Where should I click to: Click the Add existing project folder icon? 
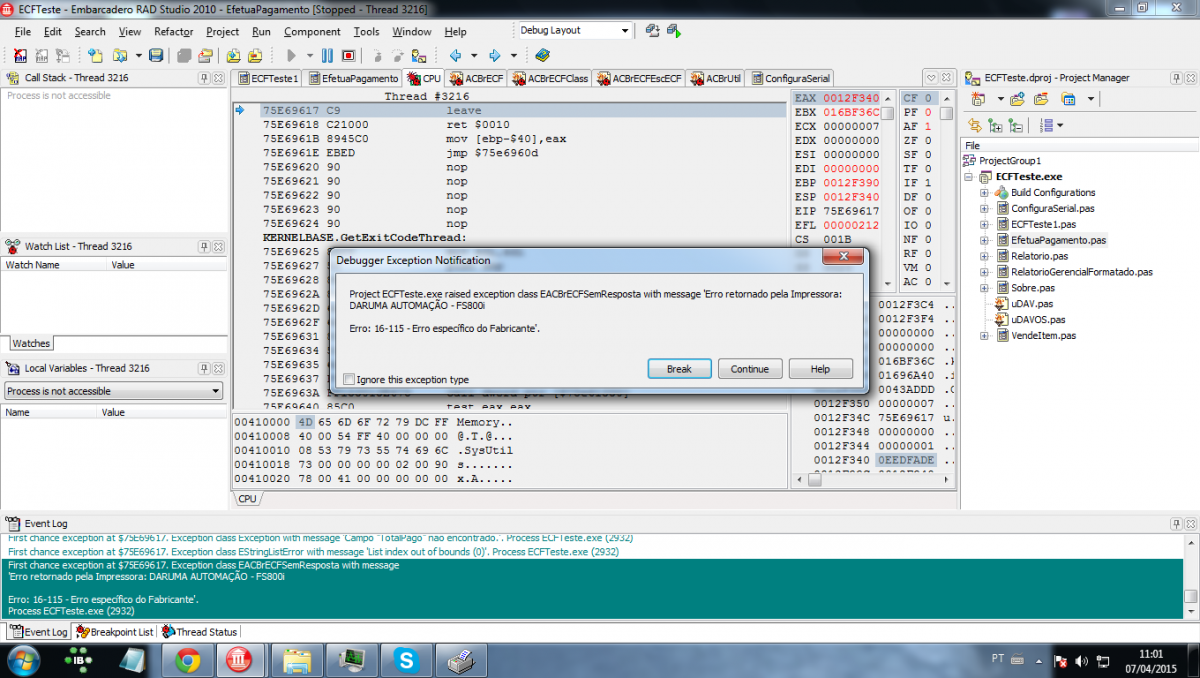pyautogui.click(x=1017, y=99)
